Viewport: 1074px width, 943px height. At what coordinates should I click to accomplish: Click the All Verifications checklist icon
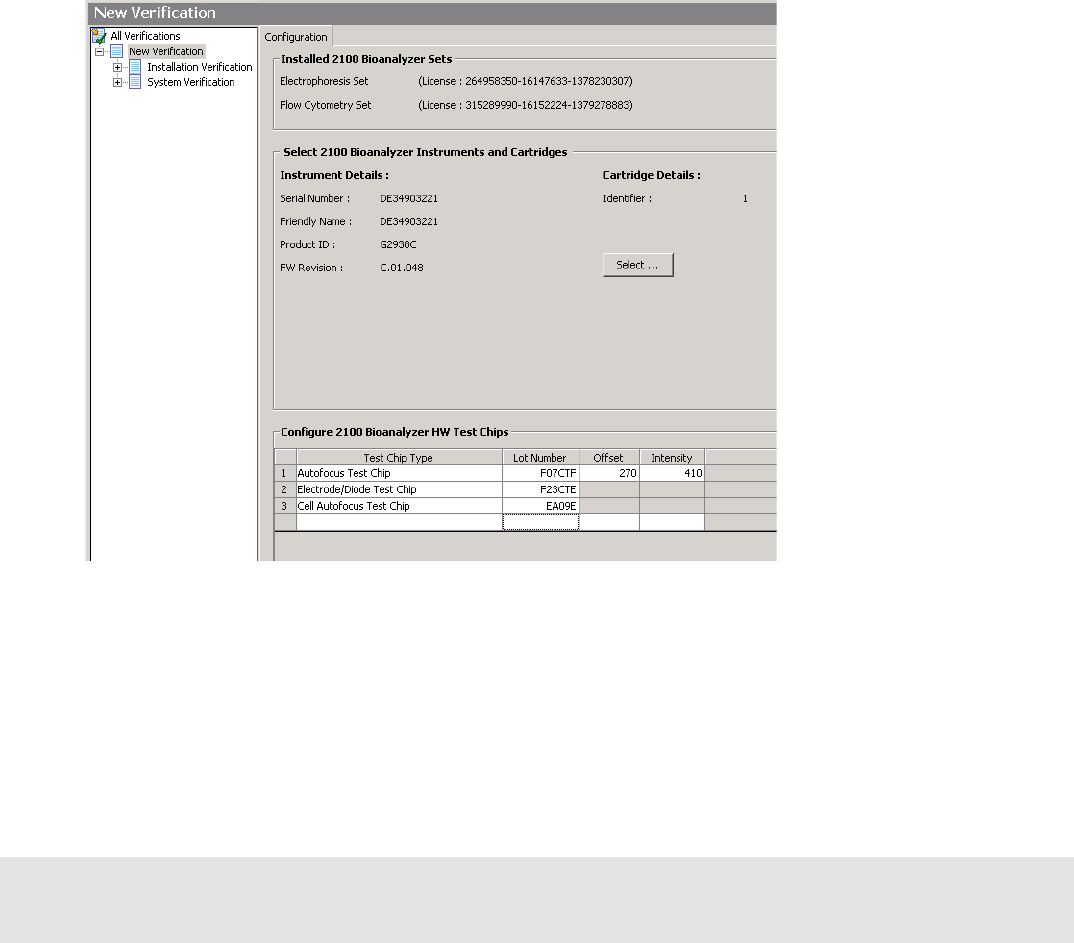pyautogui.click(x=99, y=36)
